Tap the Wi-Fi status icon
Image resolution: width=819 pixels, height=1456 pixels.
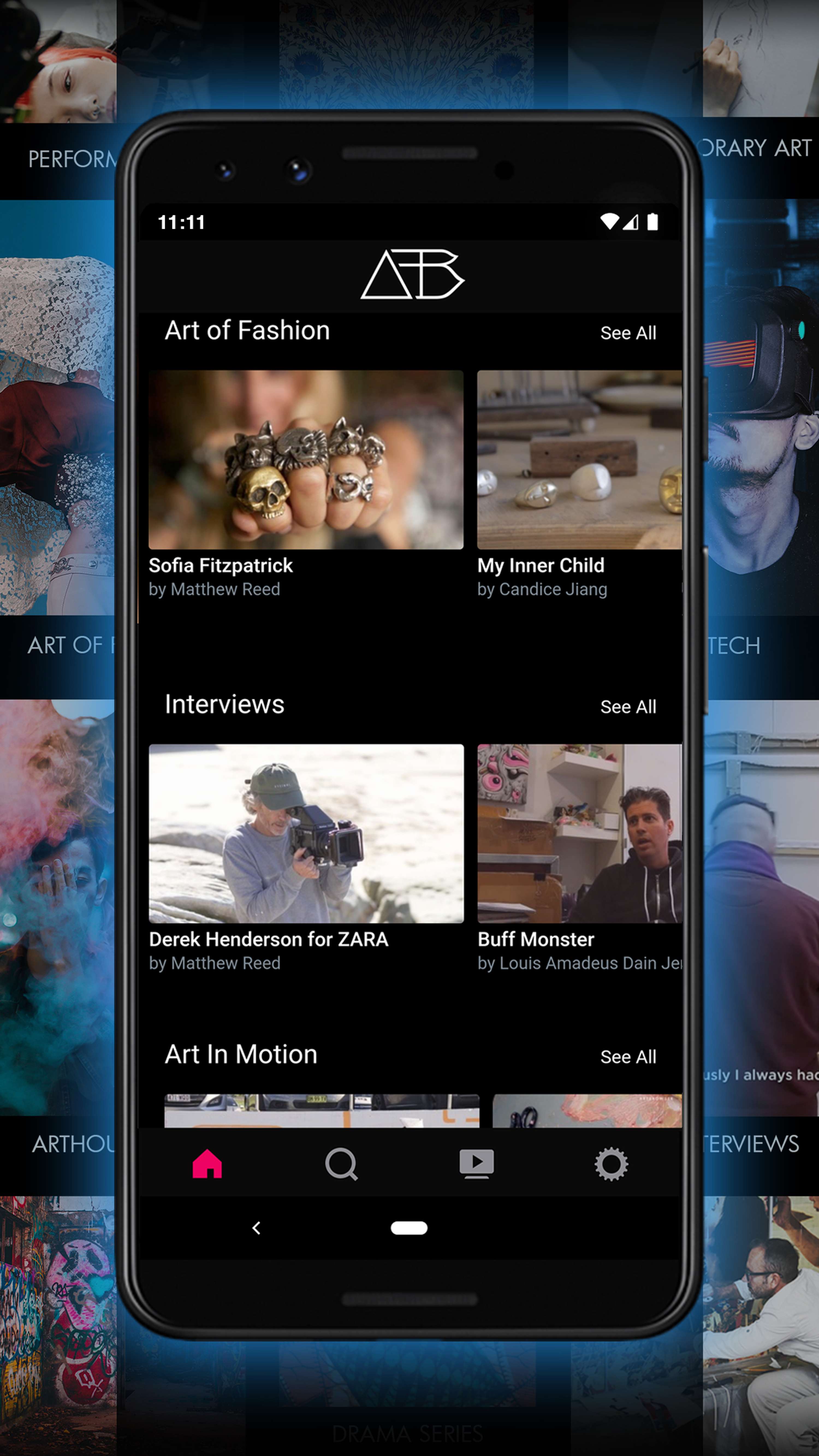click(609, 222)
